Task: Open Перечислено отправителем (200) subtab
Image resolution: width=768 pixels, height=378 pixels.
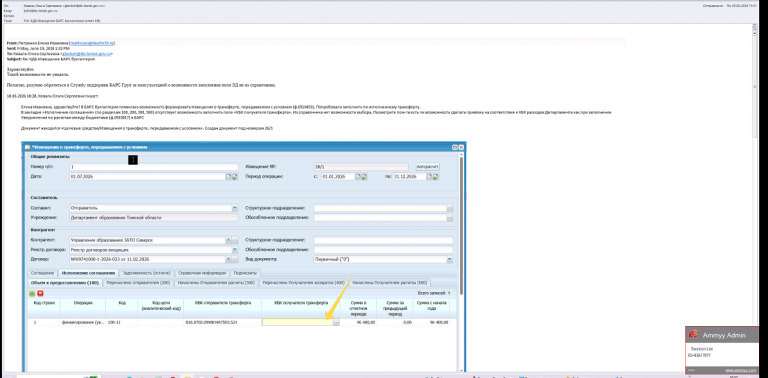Action: [138, 283]
